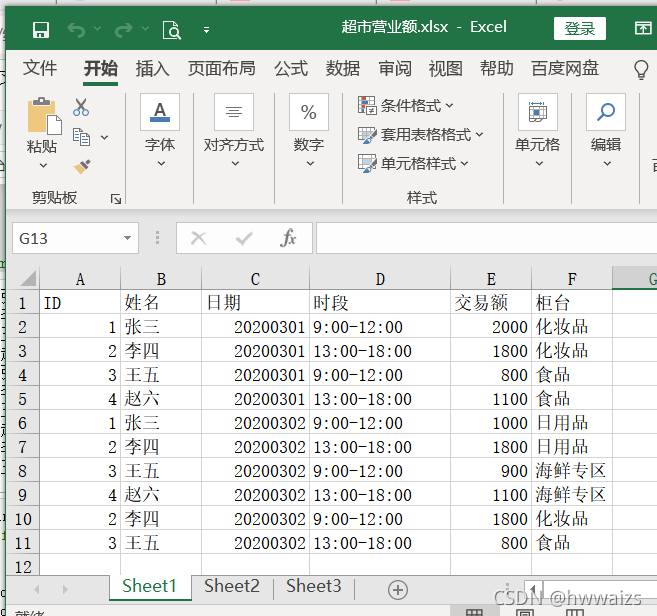The image size is (657, 616).
Task: Click the cell containing 姓名
Action: coord(161,302)
